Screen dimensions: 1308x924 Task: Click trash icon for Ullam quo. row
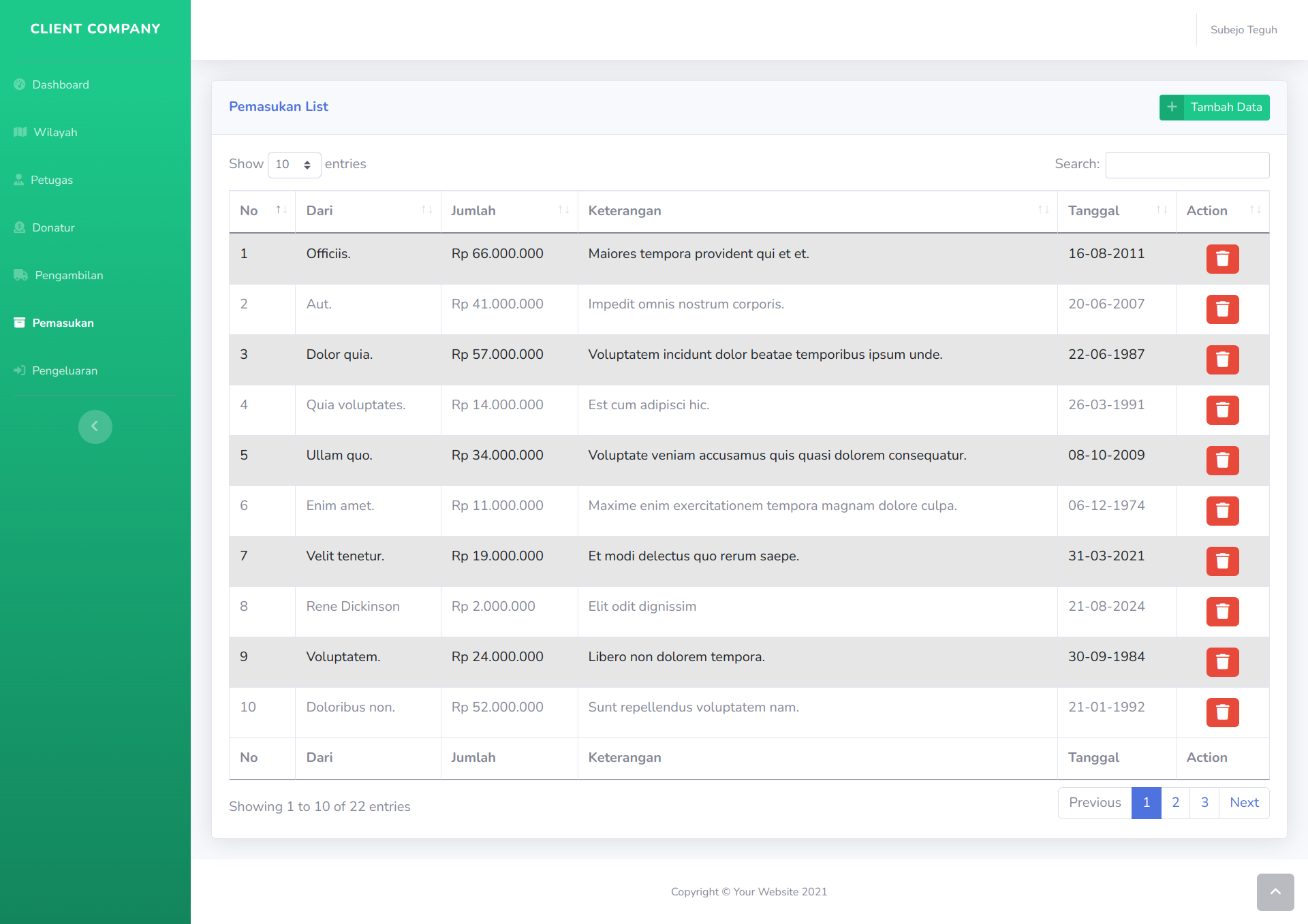pos(1222,460)
